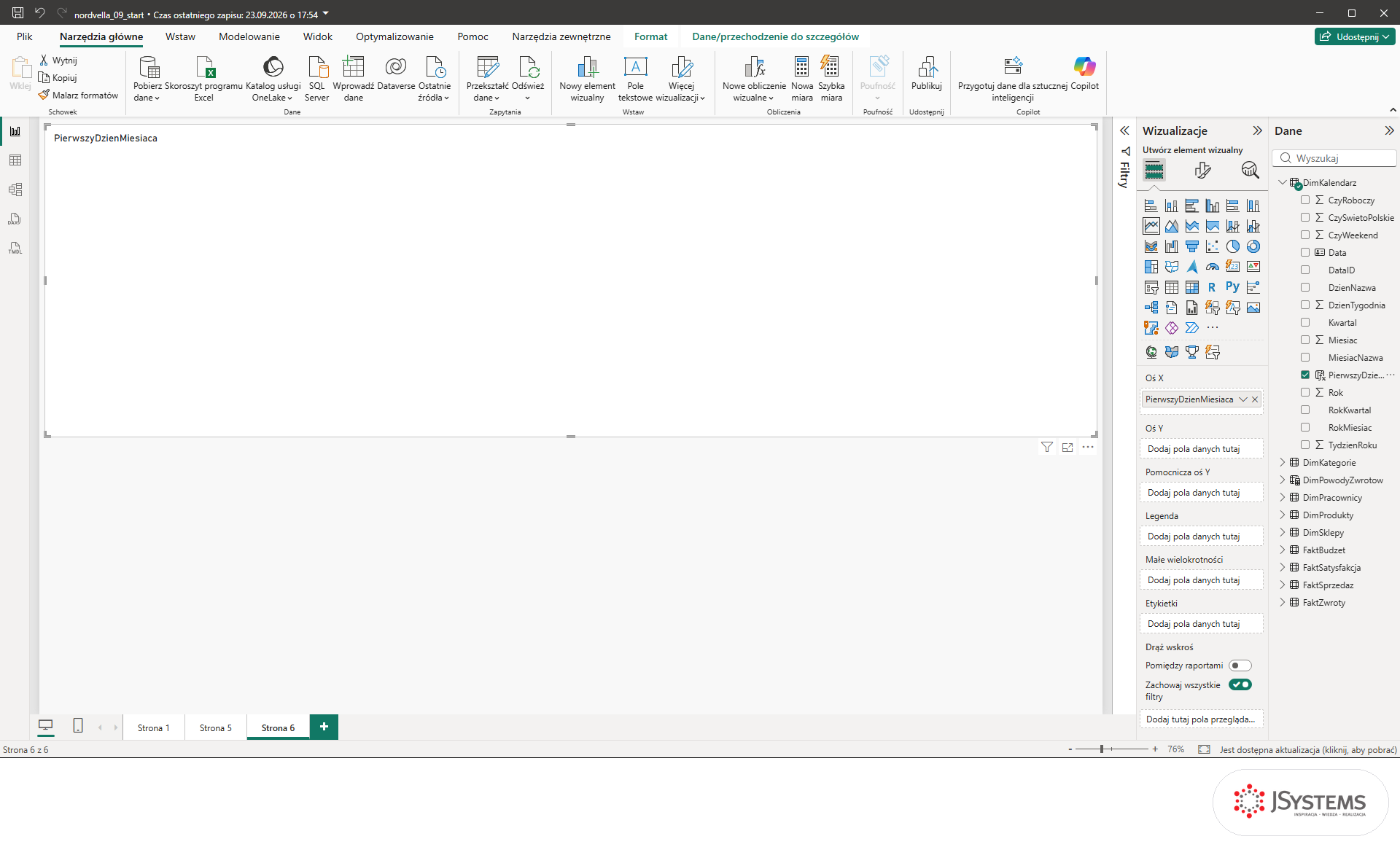Screen dimensions: 1400x847
Task: Check the MiesiacNazwa field checkbox
Action: pyautogui.click(x=1305, y=357)
